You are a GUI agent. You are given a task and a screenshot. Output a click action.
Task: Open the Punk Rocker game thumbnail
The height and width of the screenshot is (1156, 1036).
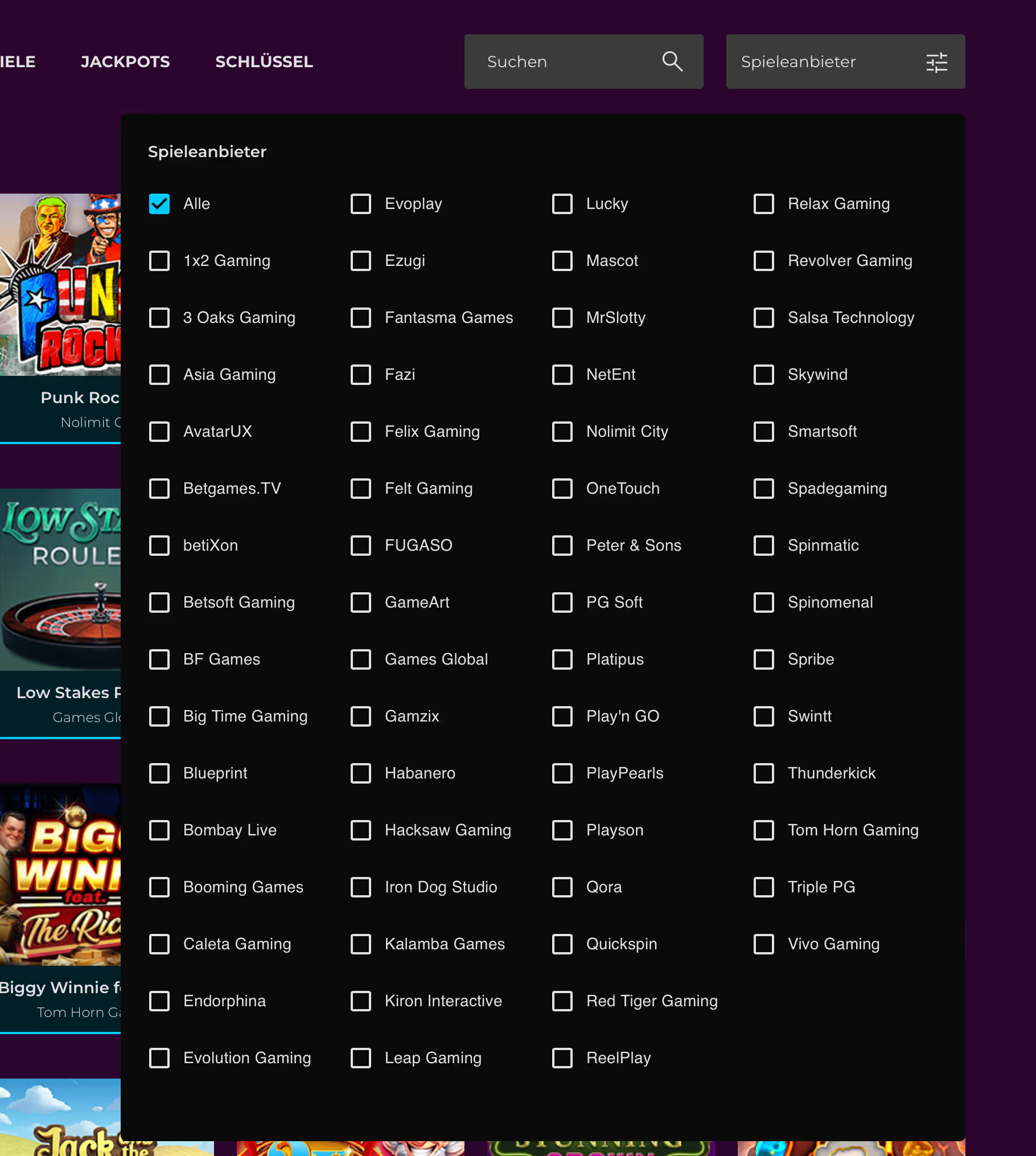60,285
